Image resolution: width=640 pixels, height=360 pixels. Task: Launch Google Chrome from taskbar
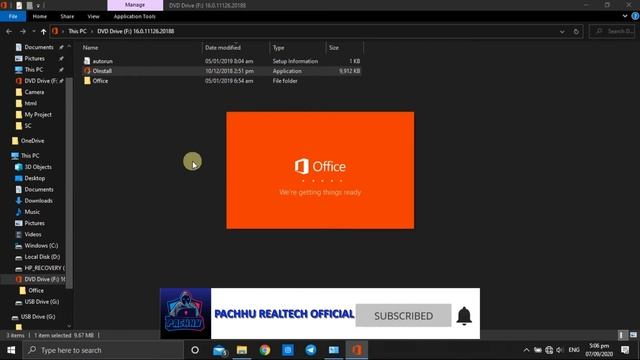pos(265,350)
